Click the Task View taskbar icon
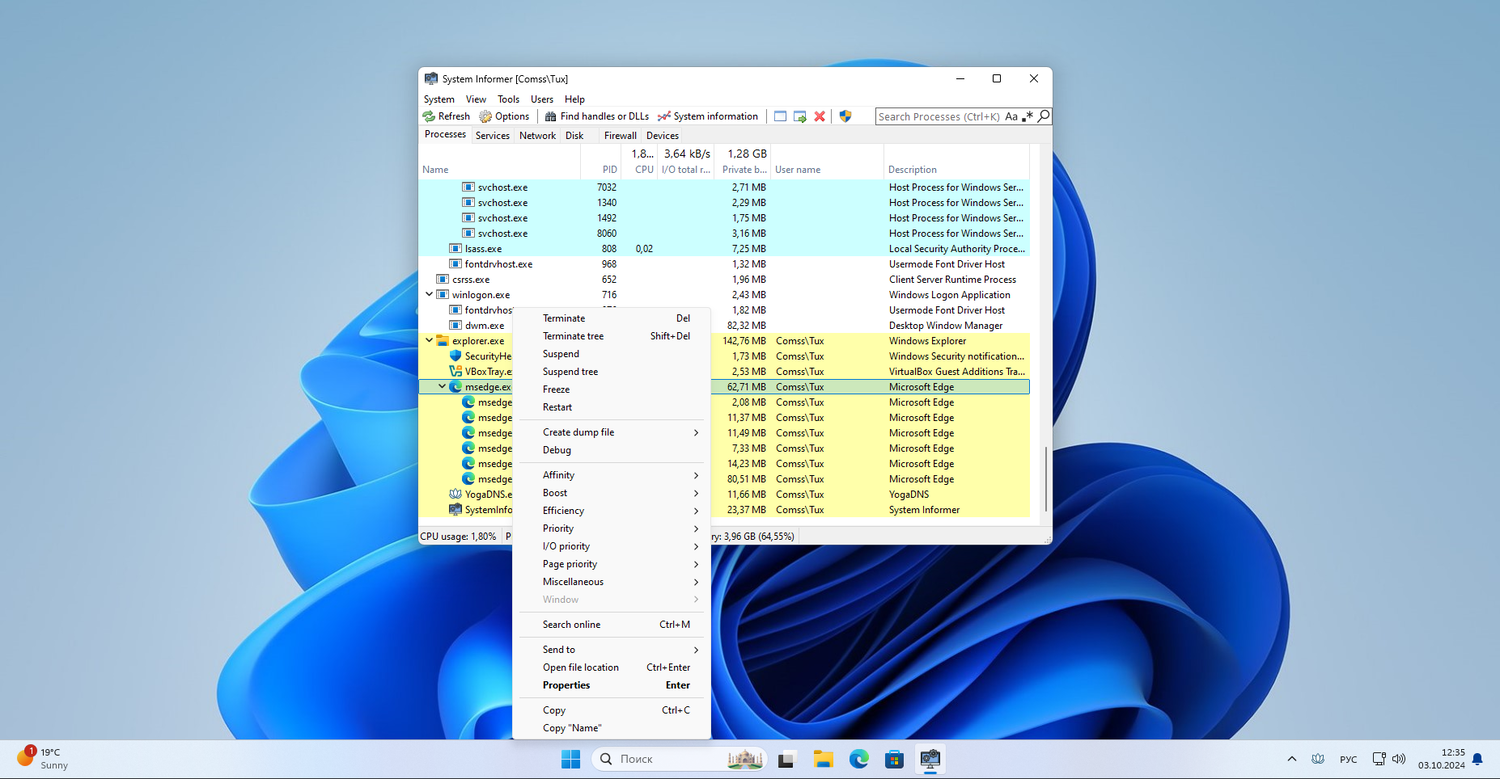The width and height of the screenshot is (1500, 779). tap(787, 759)
